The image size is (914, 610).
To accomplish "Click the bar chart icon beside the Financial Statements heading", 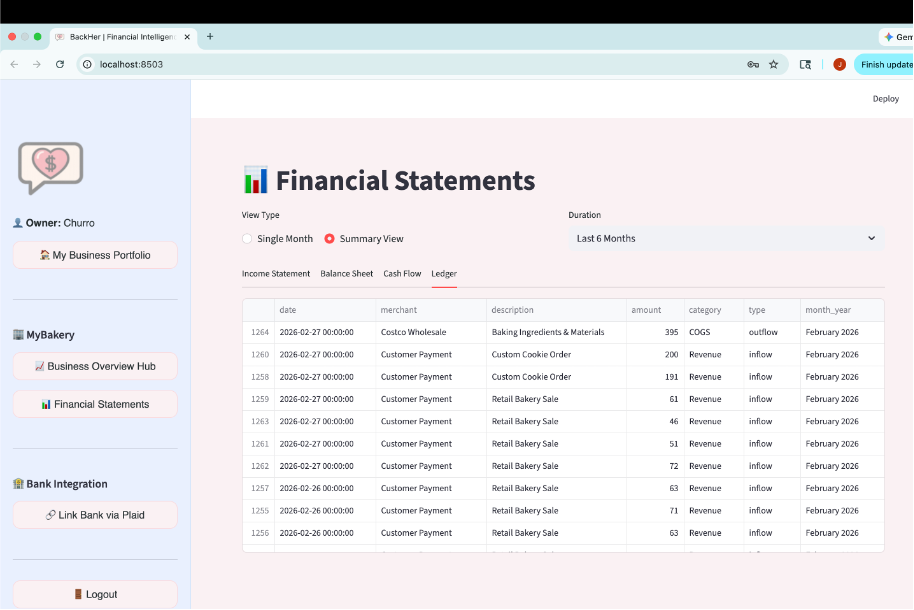I will click(256, 180).
